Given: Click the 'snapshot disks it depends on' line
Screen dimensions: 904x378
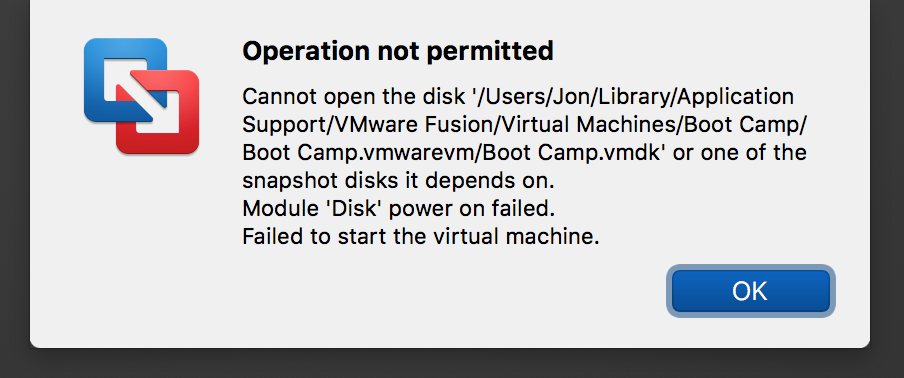Looking at the screenshot, I should pos(398,181).
